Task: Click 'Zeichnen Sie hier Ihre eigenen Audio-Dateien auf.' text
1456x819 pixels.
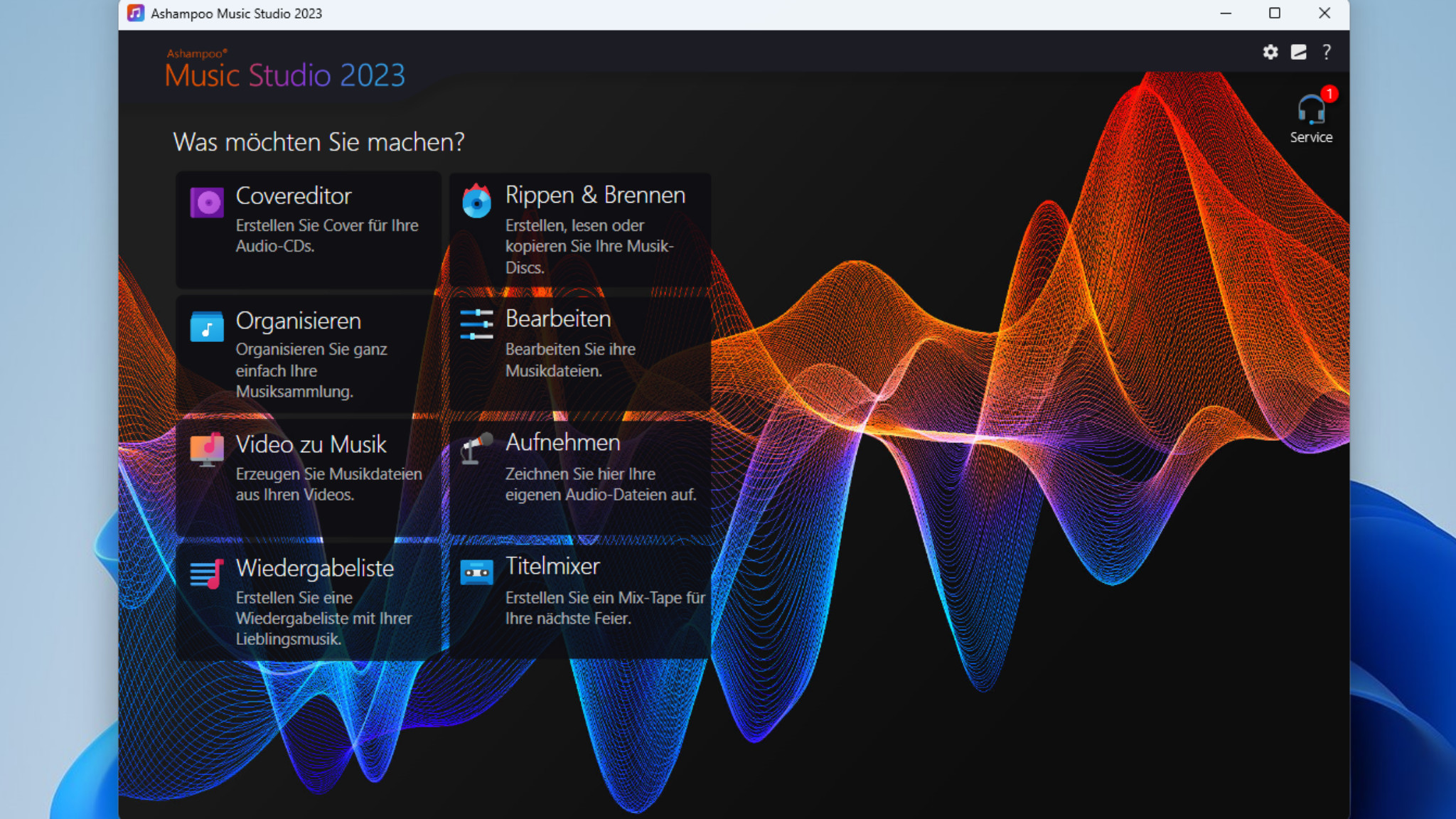Action: point(601,484)
